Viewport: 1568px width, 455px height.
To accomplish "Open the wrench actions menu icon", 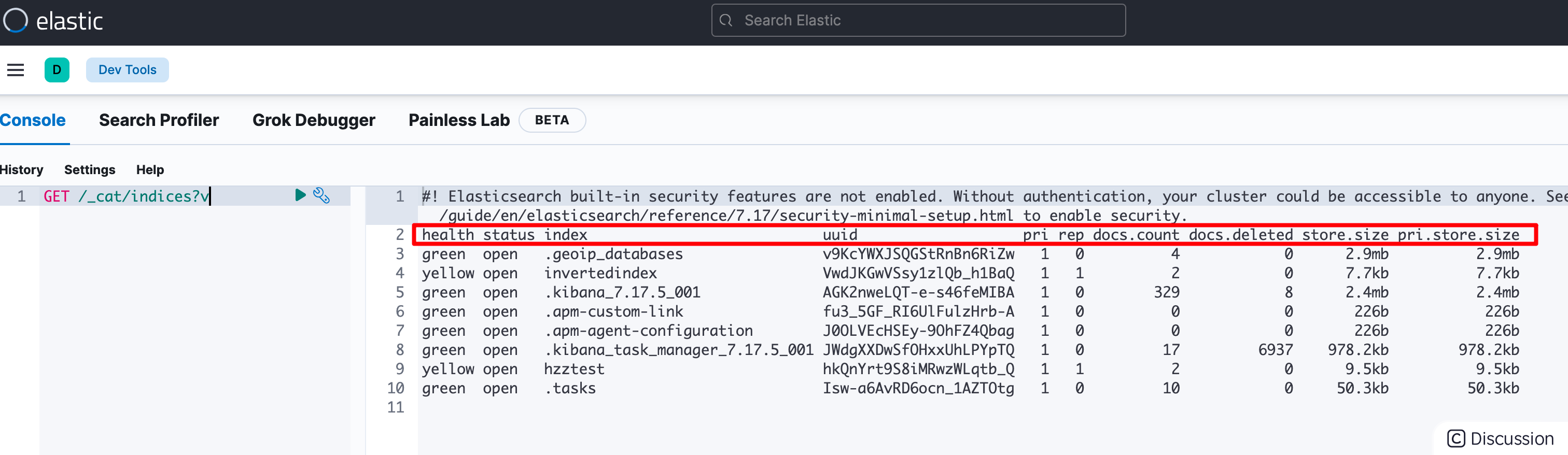I will click(x=321, y=195).
